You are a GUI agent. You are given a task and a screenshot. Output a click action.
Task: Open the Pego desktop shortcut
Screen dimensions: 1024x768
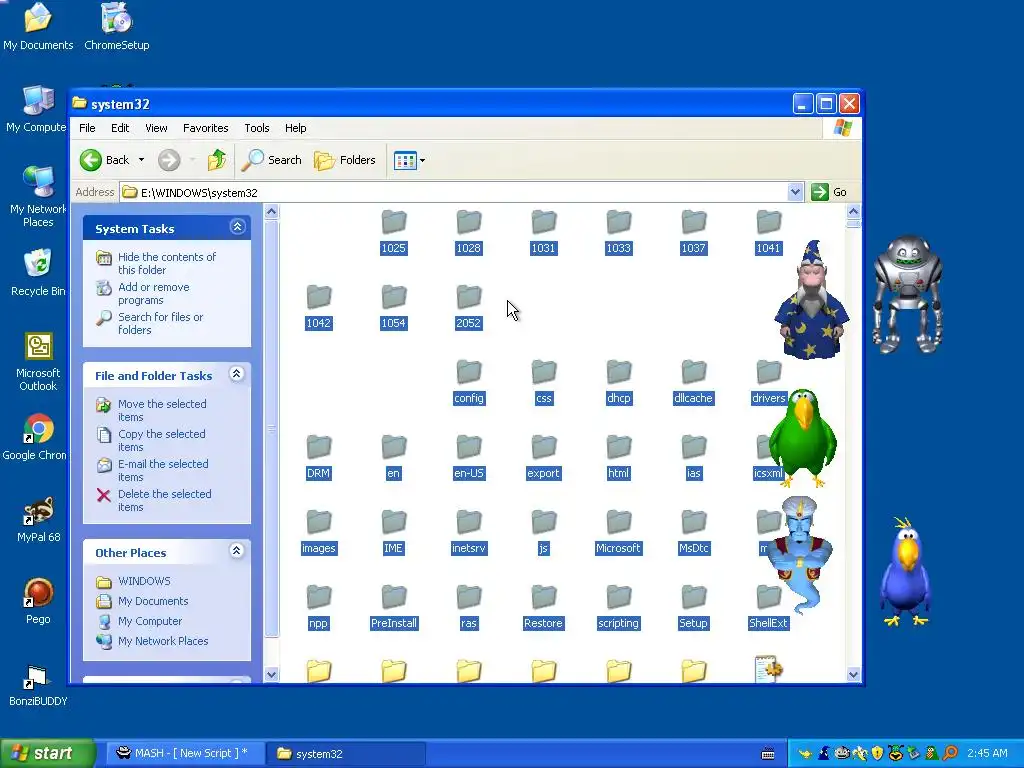tap(38, 601)
